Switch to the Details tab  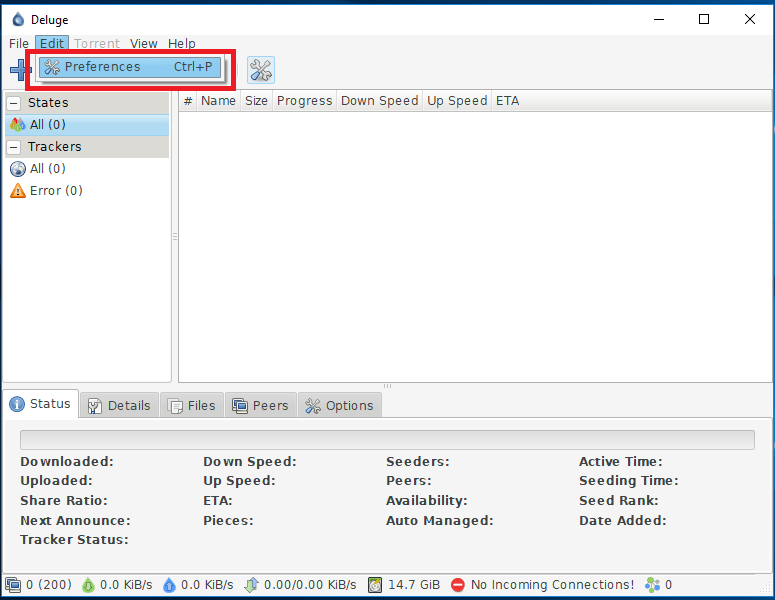pos(119,405)
